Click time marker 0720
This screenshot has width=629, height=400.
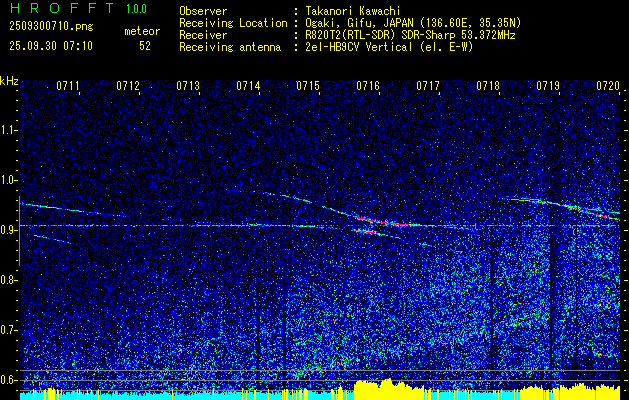[x=608, y=86]
